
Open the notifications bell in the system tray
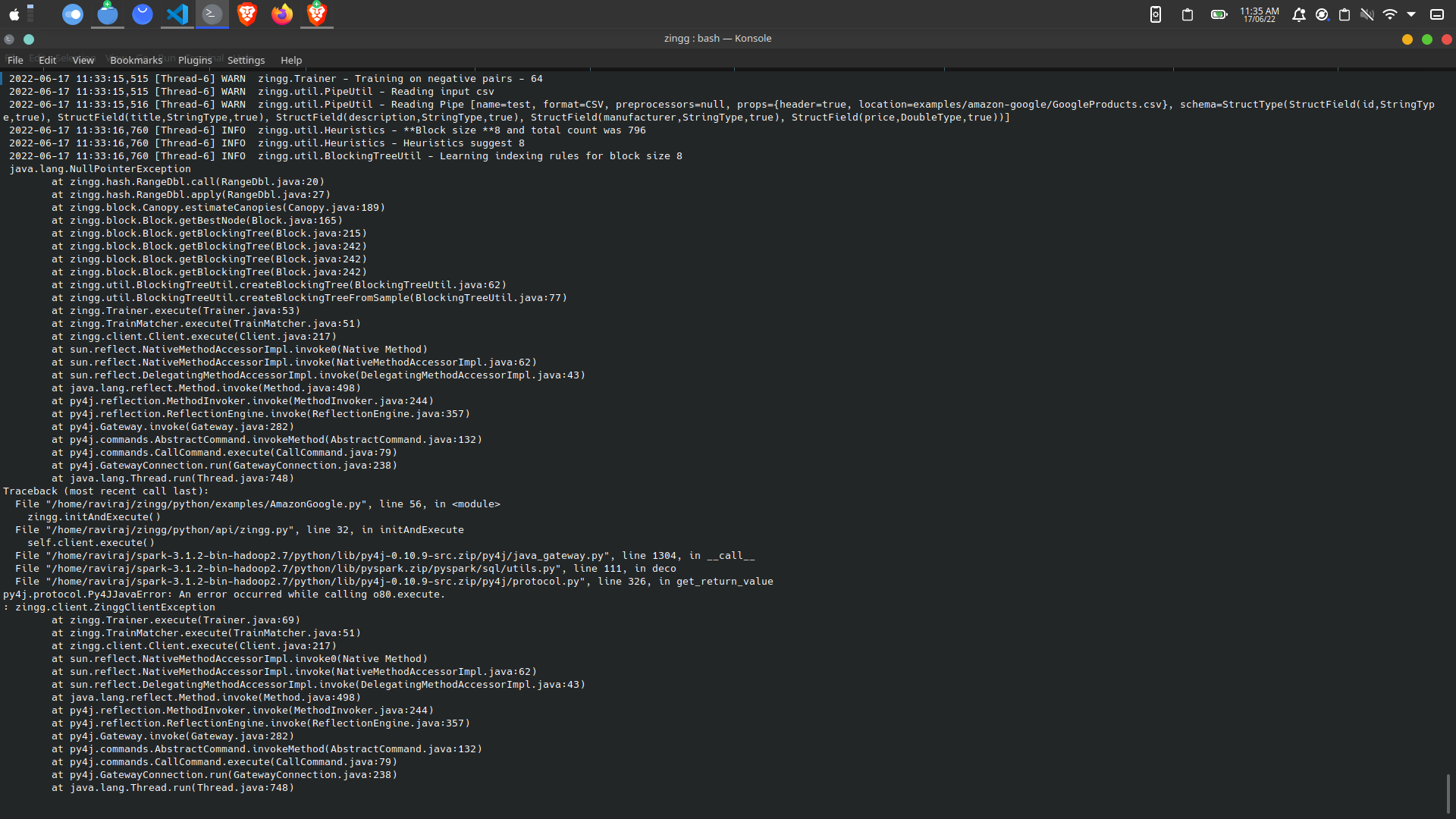click(1300, 14)
